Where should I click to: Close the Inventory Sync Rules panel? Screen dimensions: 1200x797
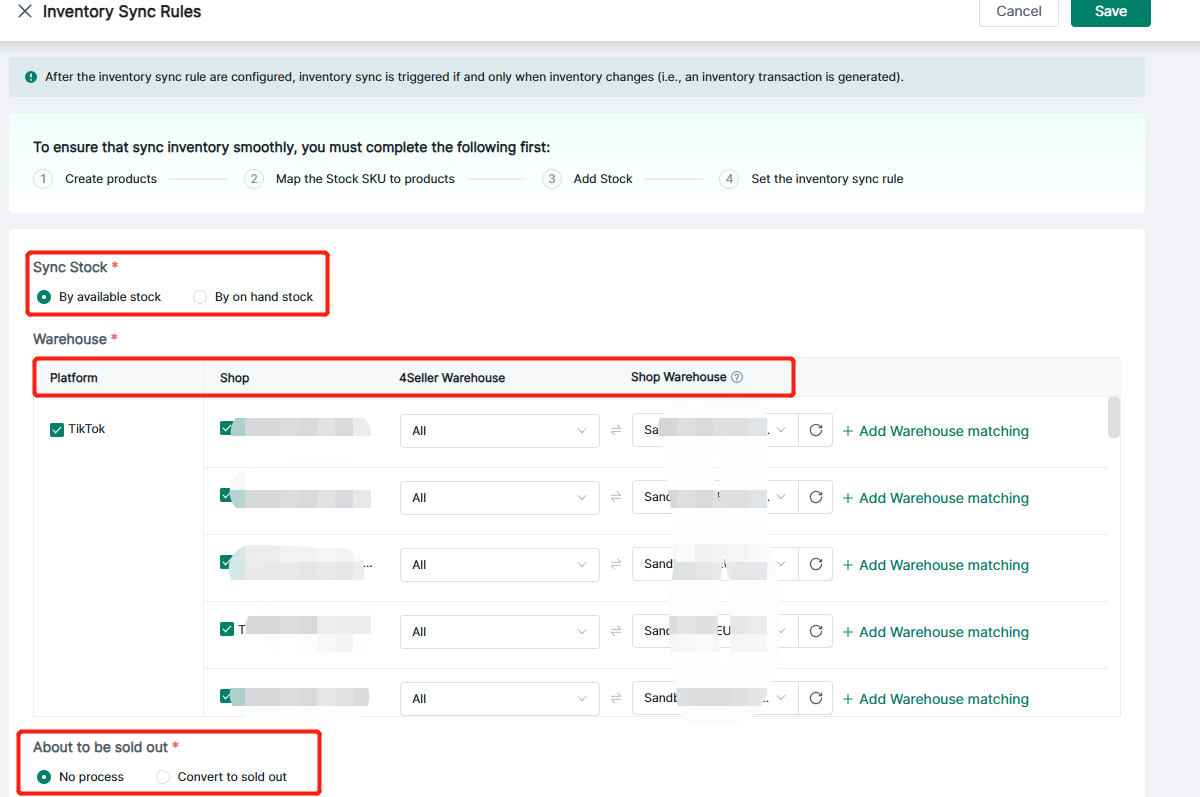[x=25, y=12]
